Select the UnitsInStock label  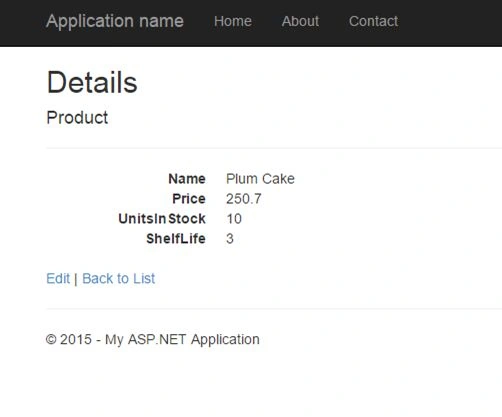[x=162, y=219]
